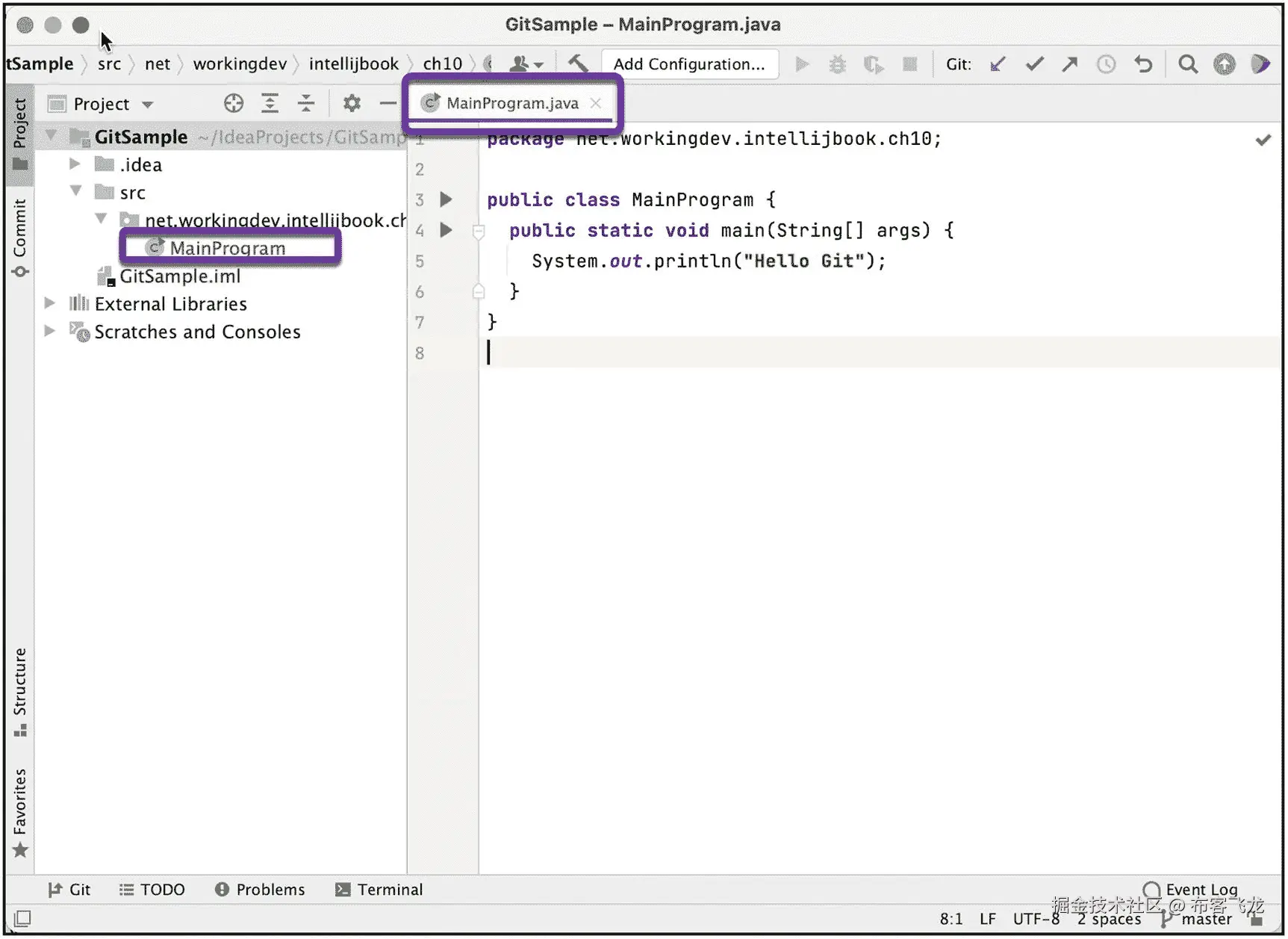Image resolution: width=1288 pixels, height=939 pixels.
Task: Click the run gutter arrow beside class MainProgram
Action: coord(446,199)
